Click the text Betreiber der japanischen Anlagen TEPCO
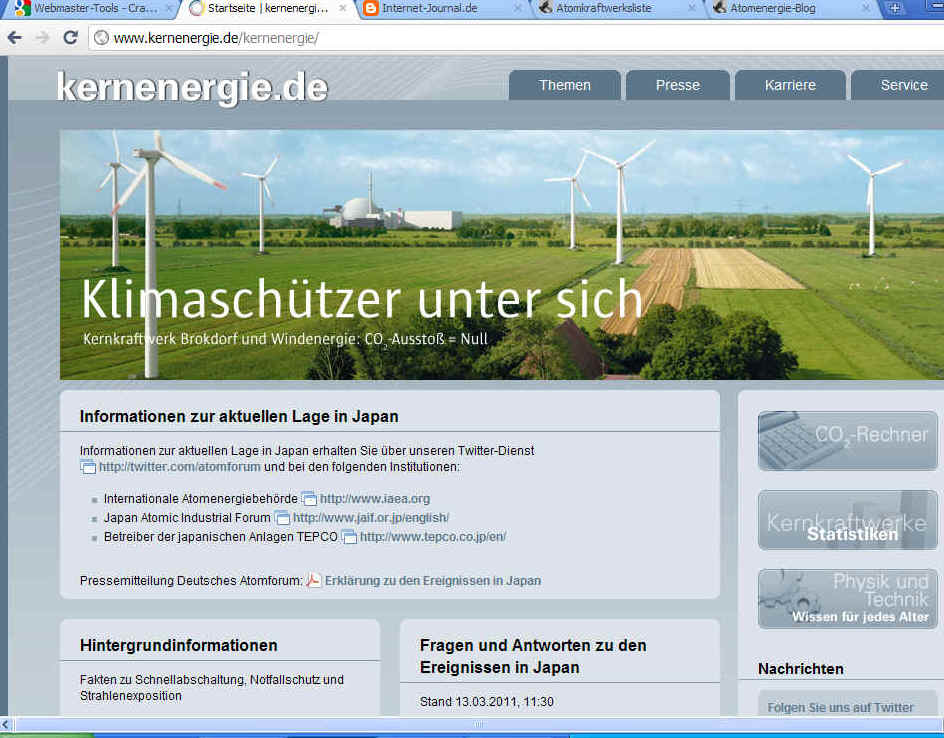Image resolution: width=944 pixels, height=738 pixels. (x=220, y=537)
